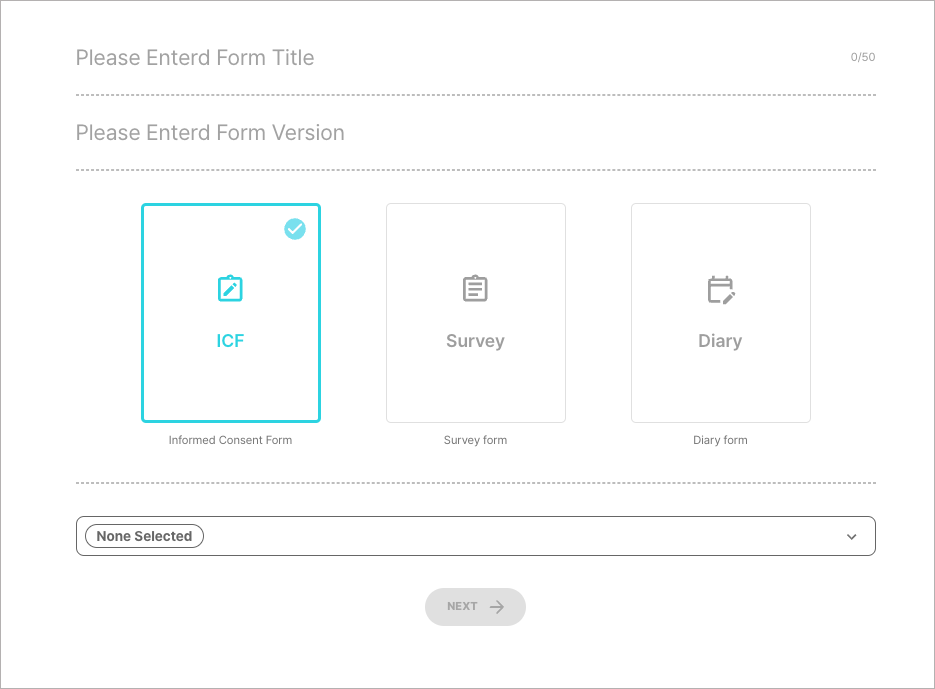The width and height of the screenshot is (935, 689).
Task: Click the ICF clipboard pencil icon
Action: (230, 289)
